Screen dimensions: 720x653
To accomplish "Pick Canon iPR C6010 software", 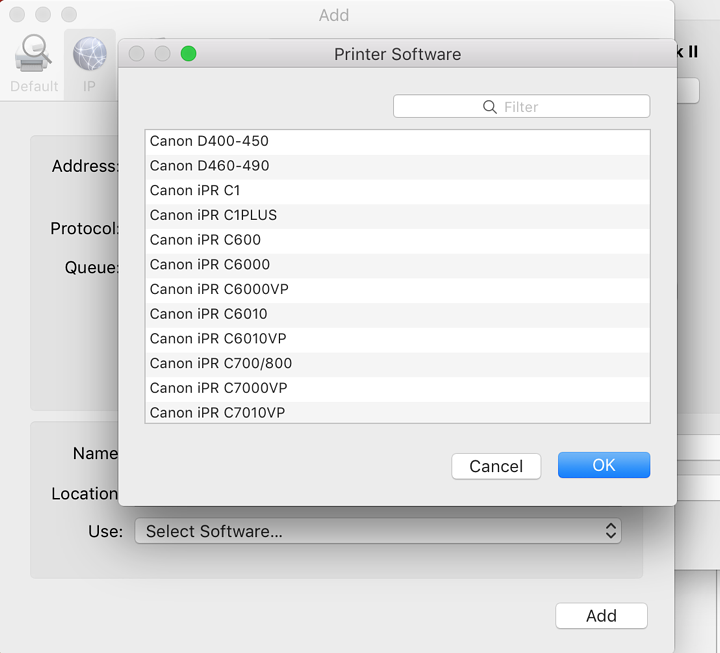I will [x=397, y=315].
